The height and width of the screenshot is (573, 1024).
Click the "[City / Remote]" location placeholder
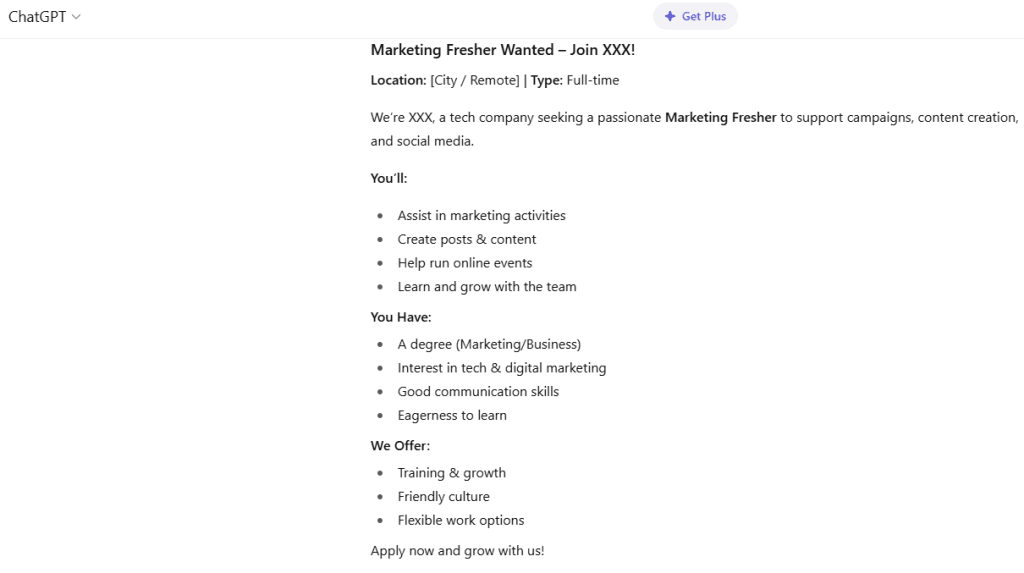pos(475,80)
